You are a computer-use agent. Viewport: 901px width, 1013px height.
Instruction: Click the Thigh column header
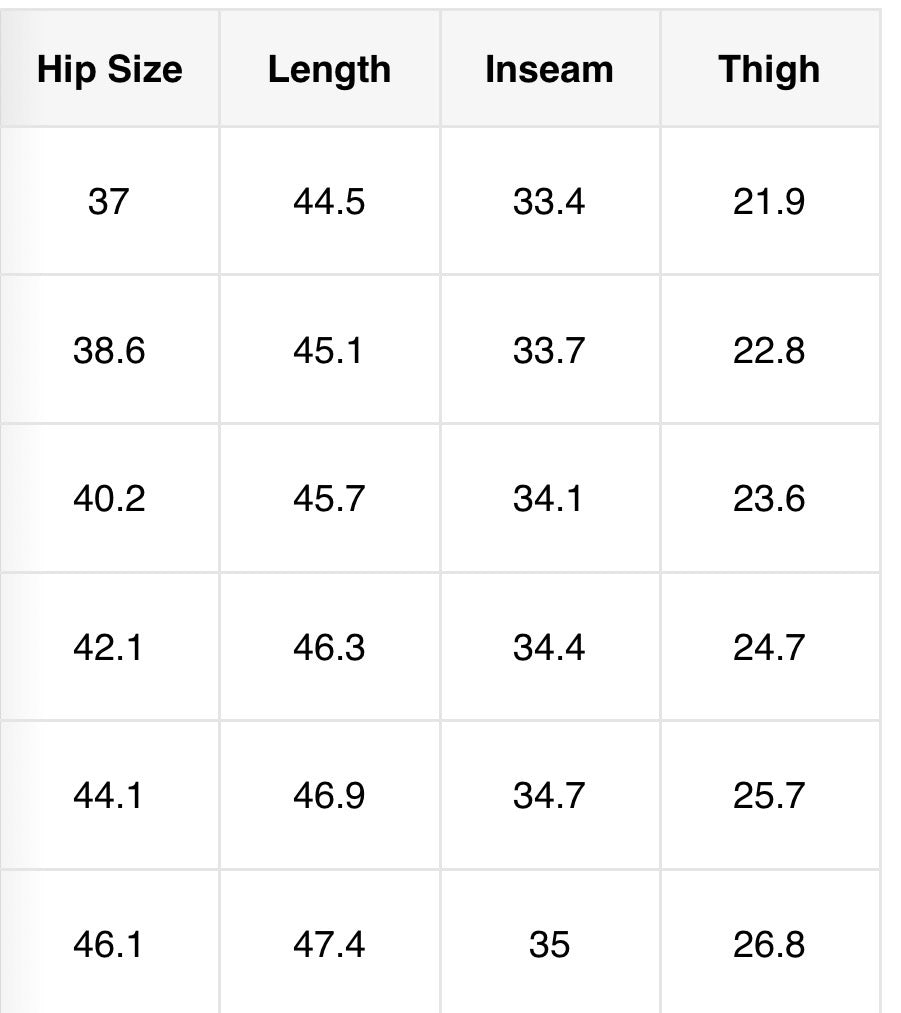pos(769,70)
